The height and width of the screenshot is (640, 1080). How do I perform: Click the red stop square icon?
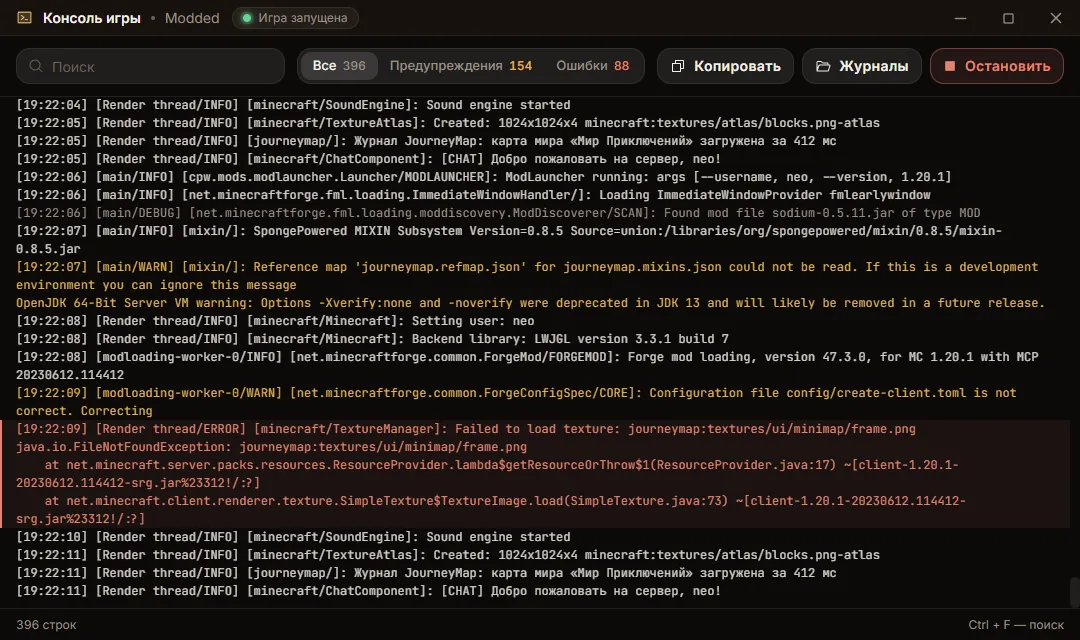[x=950, y=66]
